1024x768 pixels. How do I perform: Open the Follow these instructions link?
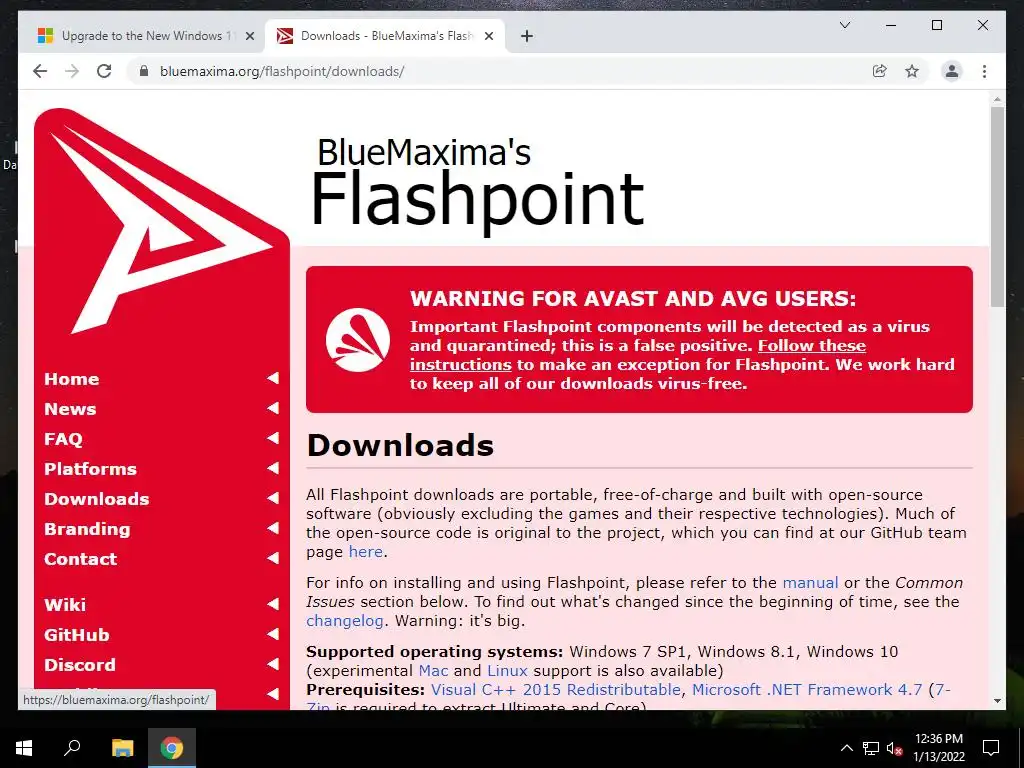click(637, 355)
